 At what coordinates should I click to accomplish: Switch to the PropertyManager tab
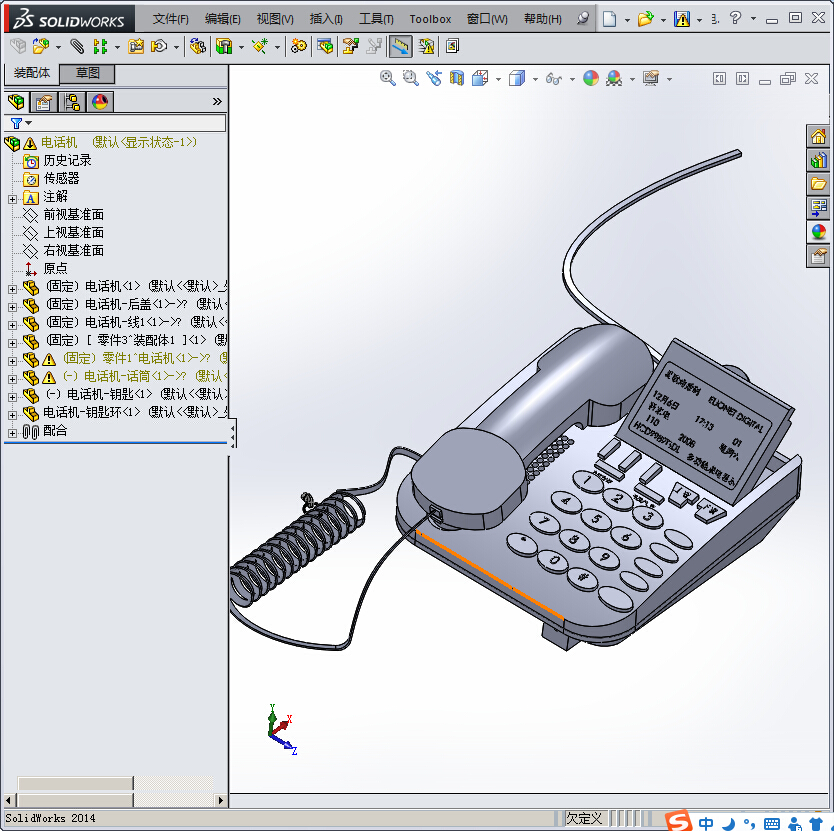tap(44, 102)
